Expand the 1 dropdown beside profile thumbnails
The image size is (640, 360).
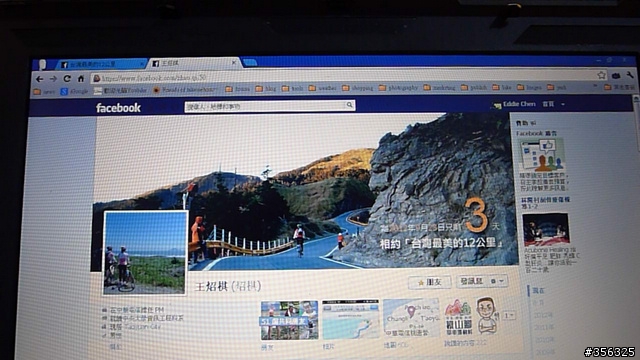(509, 316)
